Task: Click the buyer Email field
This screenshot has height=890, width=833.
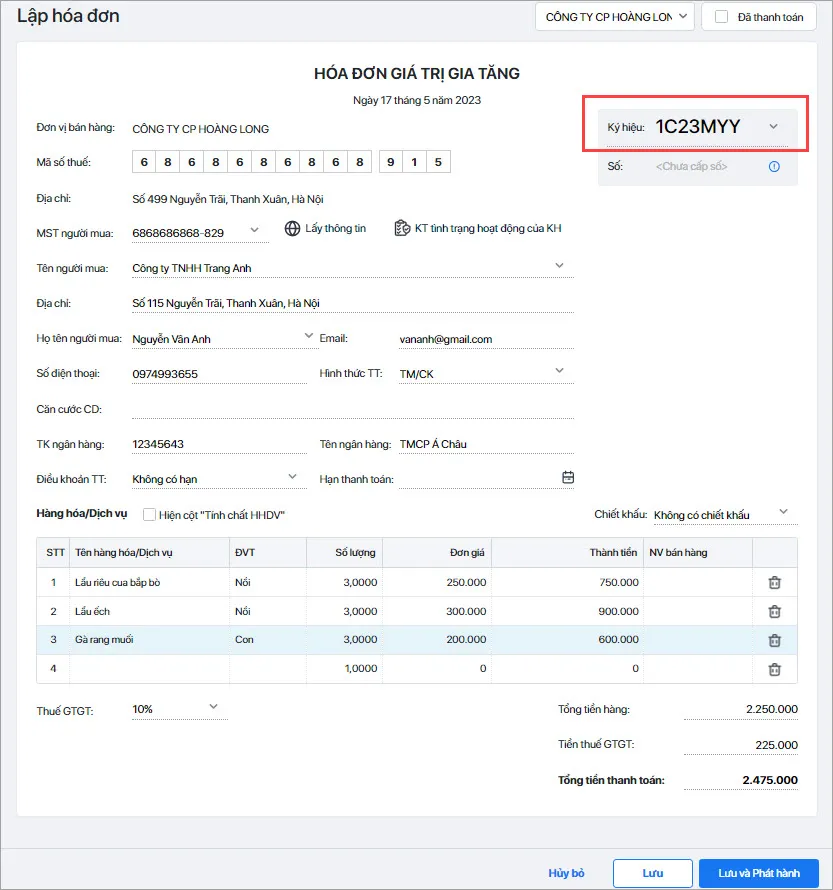Action: (487, 339)
